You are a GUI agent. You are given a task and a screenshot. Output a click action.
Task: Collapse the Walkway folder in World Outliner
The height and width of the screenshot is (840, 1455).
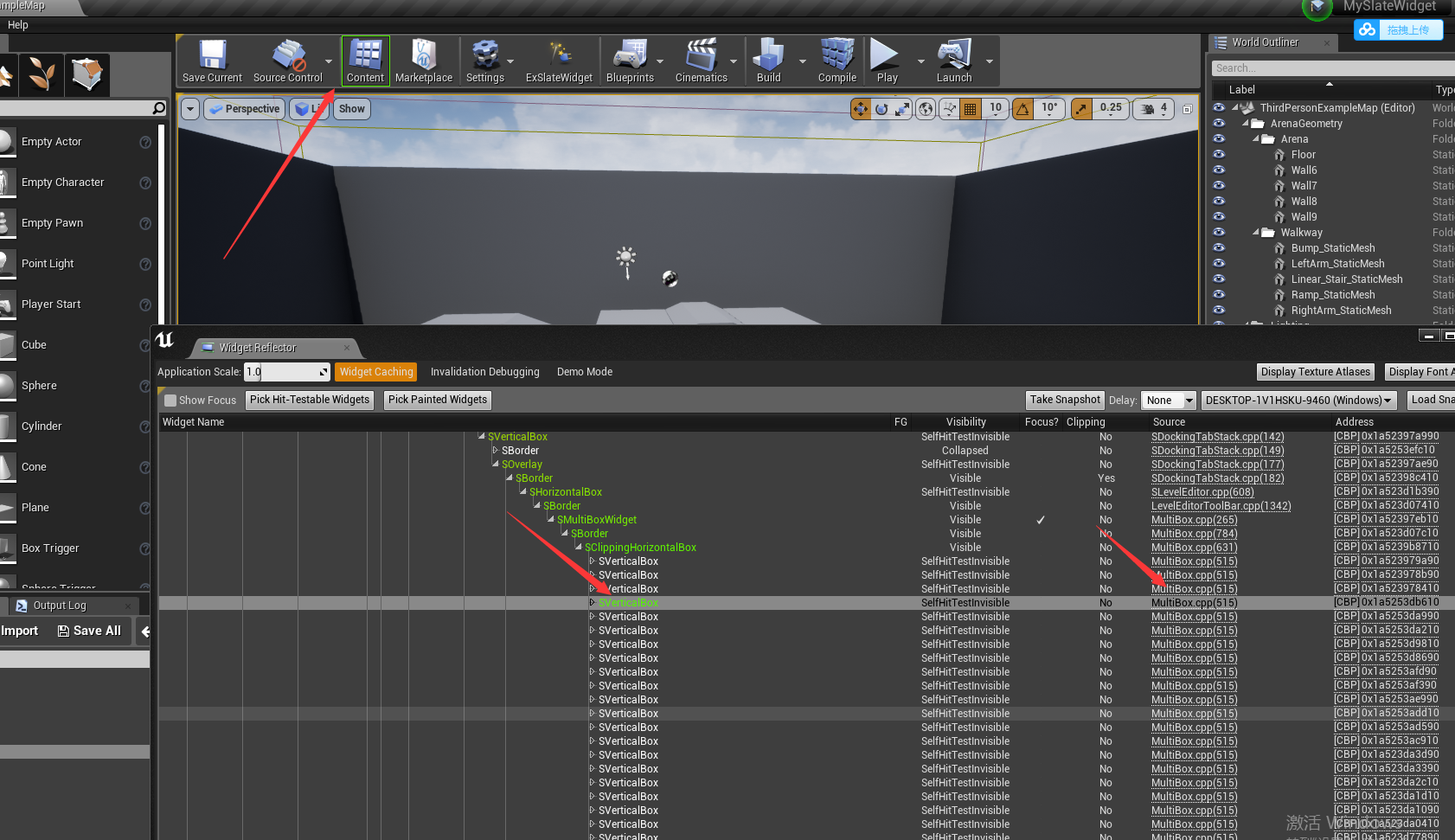tap(1256, 232)
